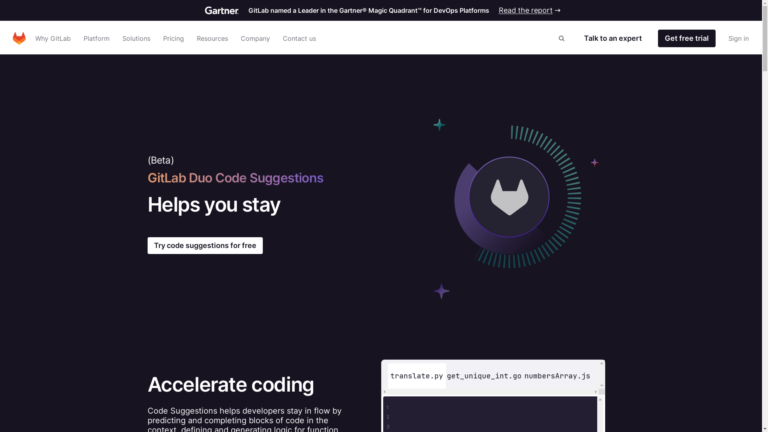The width and height of the screenshot is (768, 432).
Task: Open the Resources menu
Action: pos(212,38)
